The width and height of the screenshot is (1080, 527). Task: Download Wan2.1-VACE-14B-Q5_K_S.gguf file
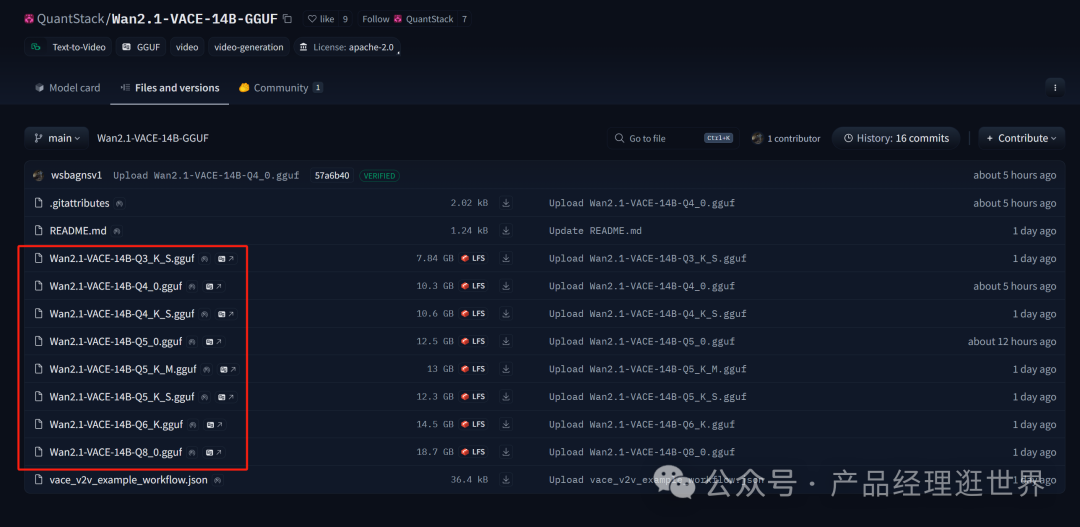[x=506, y=397]
